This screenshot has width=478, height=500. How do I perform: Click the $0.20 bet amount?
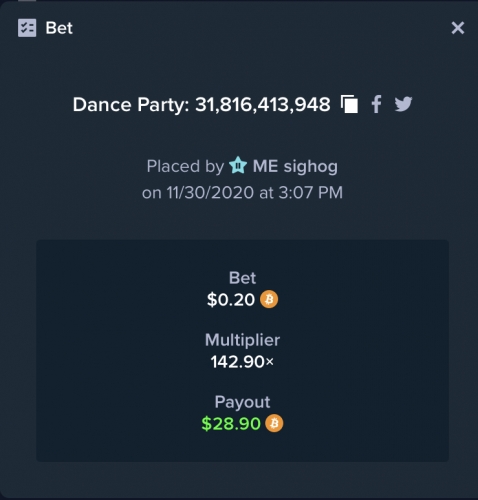tap(231, 299)
